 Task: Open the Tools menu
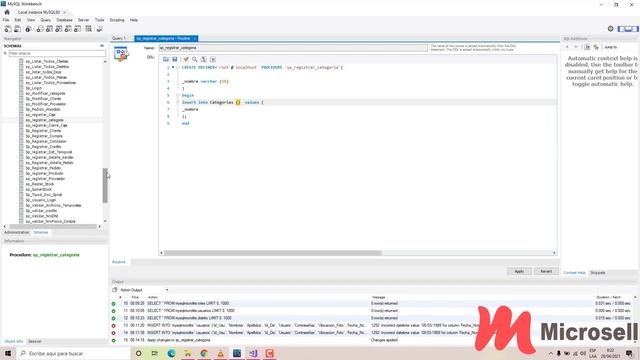[100, 20]
